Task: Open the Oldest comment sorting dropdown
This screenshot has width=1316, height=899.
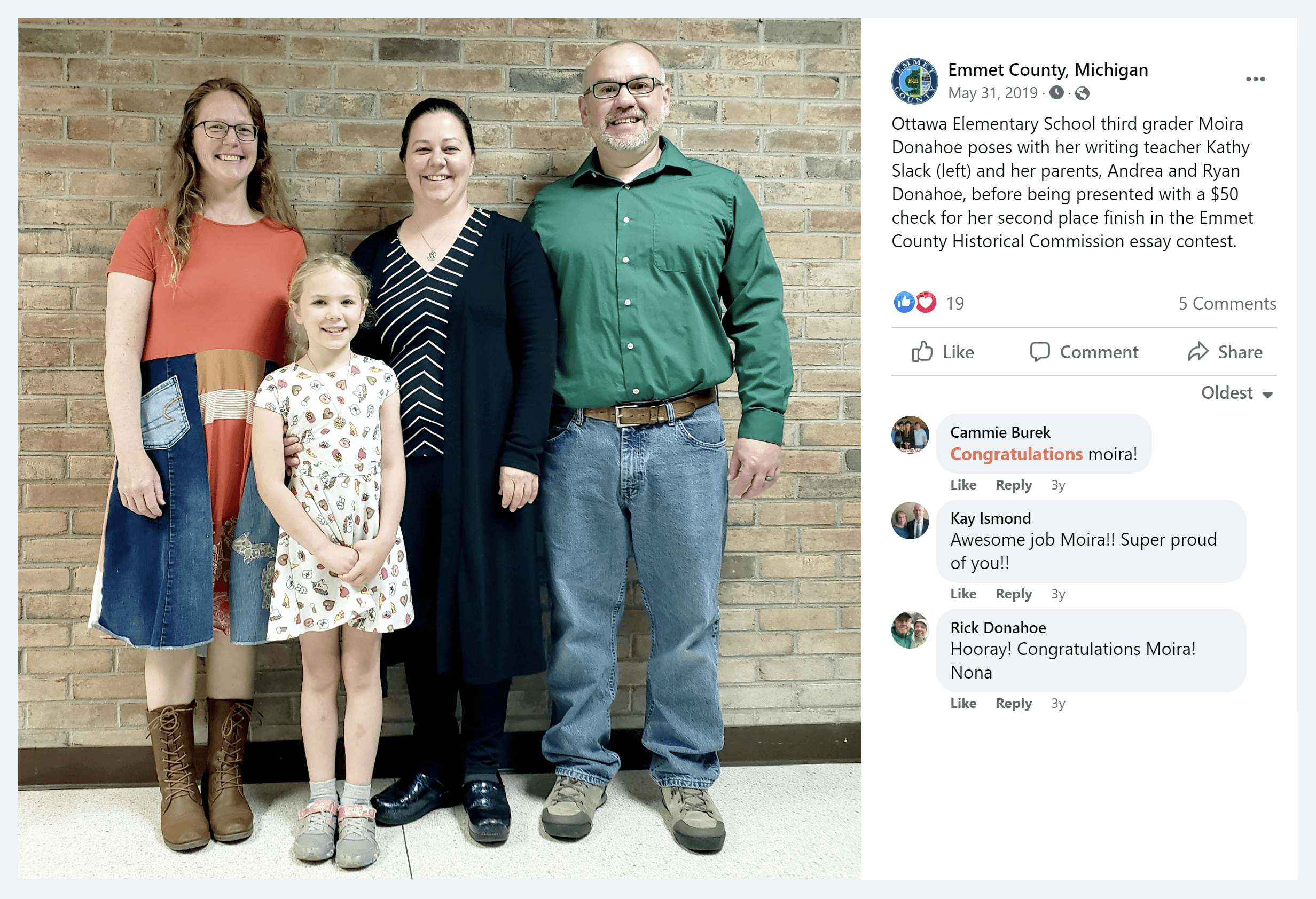Action: (1237, 393)
